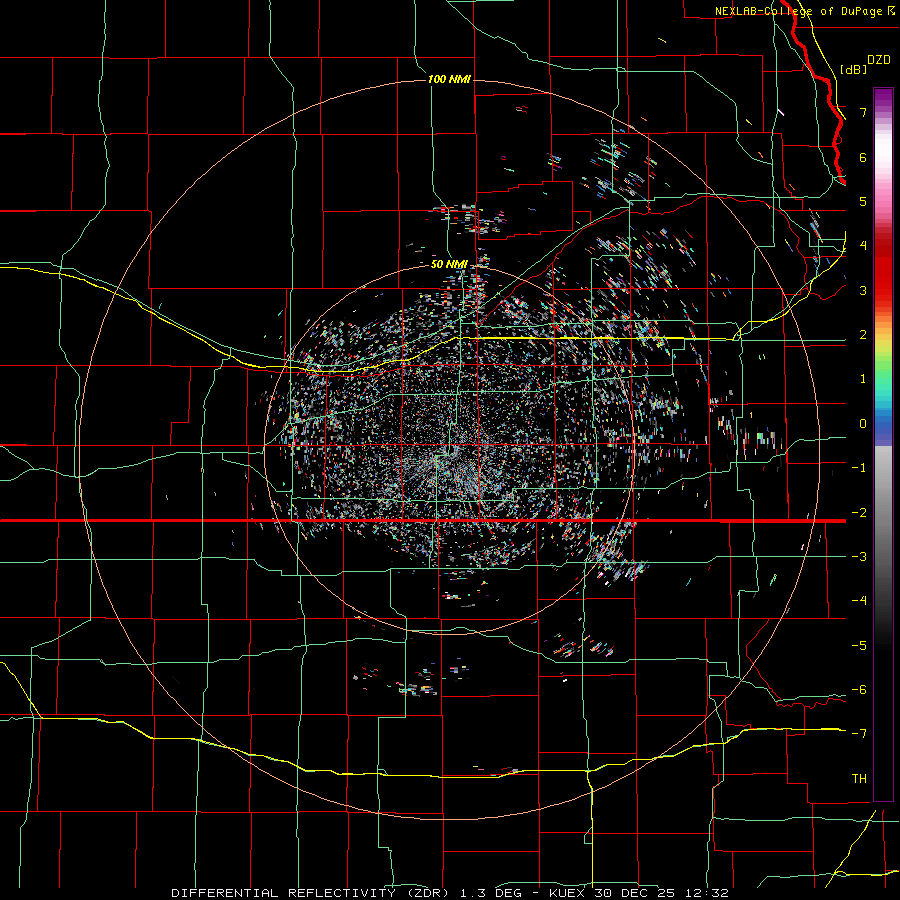Click the -7 value on the scale
Image resolution: width=900 pixels, height=900 pixels.
click(x=859, y=734)
